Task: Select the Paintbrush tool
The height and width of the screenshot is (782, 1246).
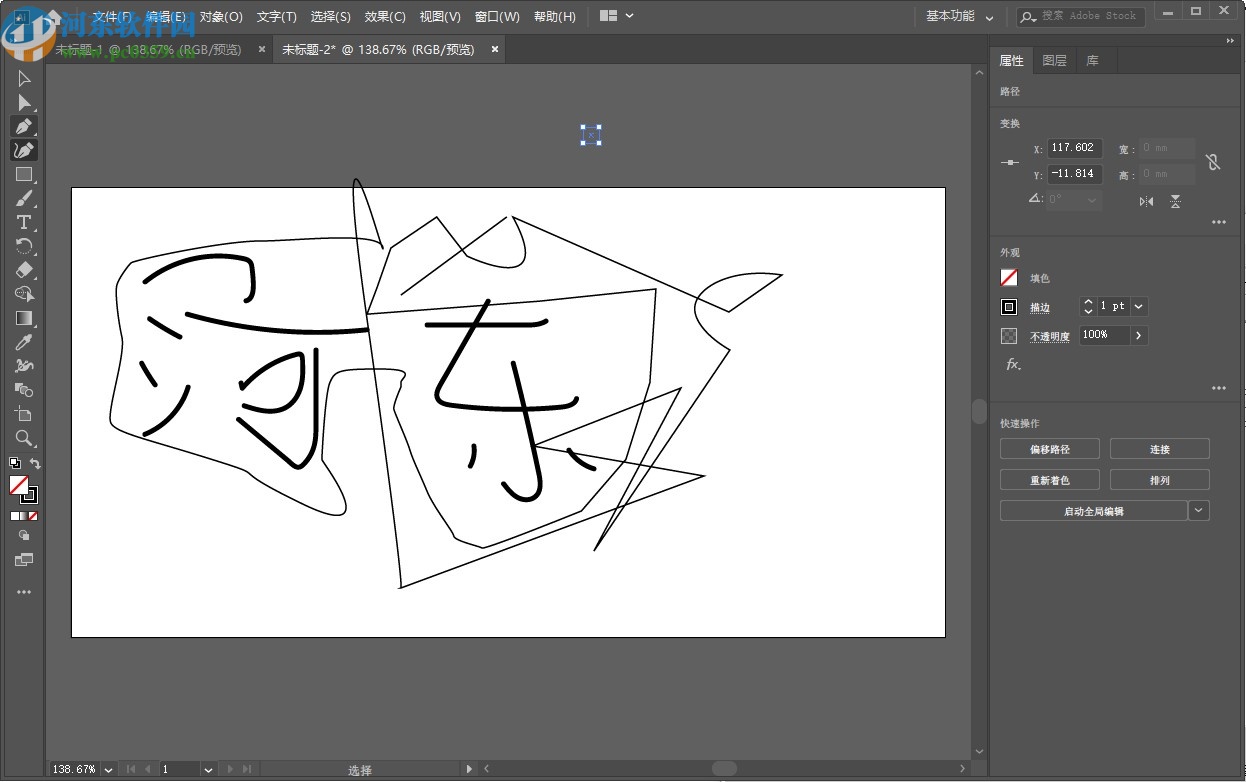Action: pyautogui.click(x=24, y=199)
